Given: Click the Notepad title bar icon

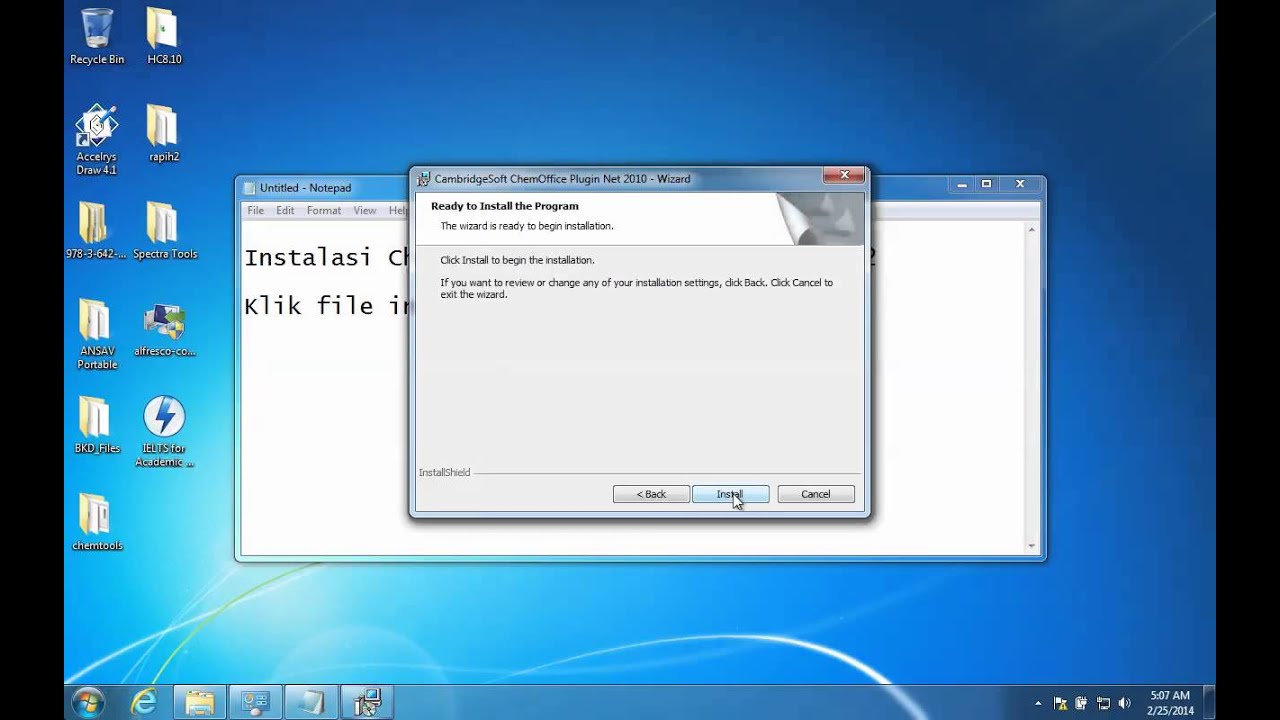Looking at the screenshot, I should click(250, 188).
